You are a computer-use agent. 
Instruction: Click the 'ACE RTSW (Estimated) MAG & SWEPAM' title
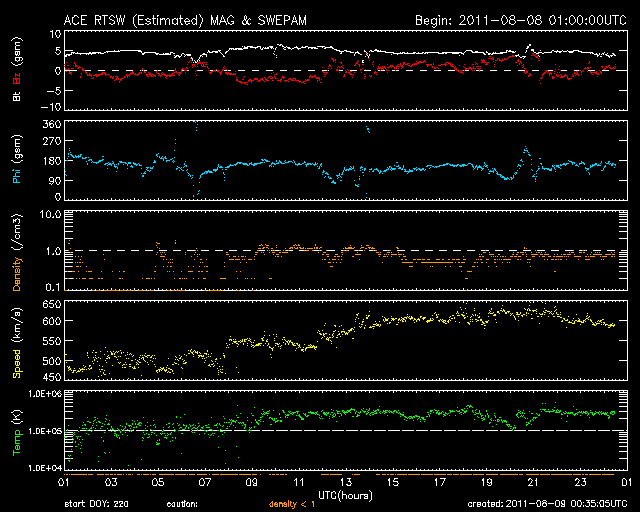tap(185, 20)
